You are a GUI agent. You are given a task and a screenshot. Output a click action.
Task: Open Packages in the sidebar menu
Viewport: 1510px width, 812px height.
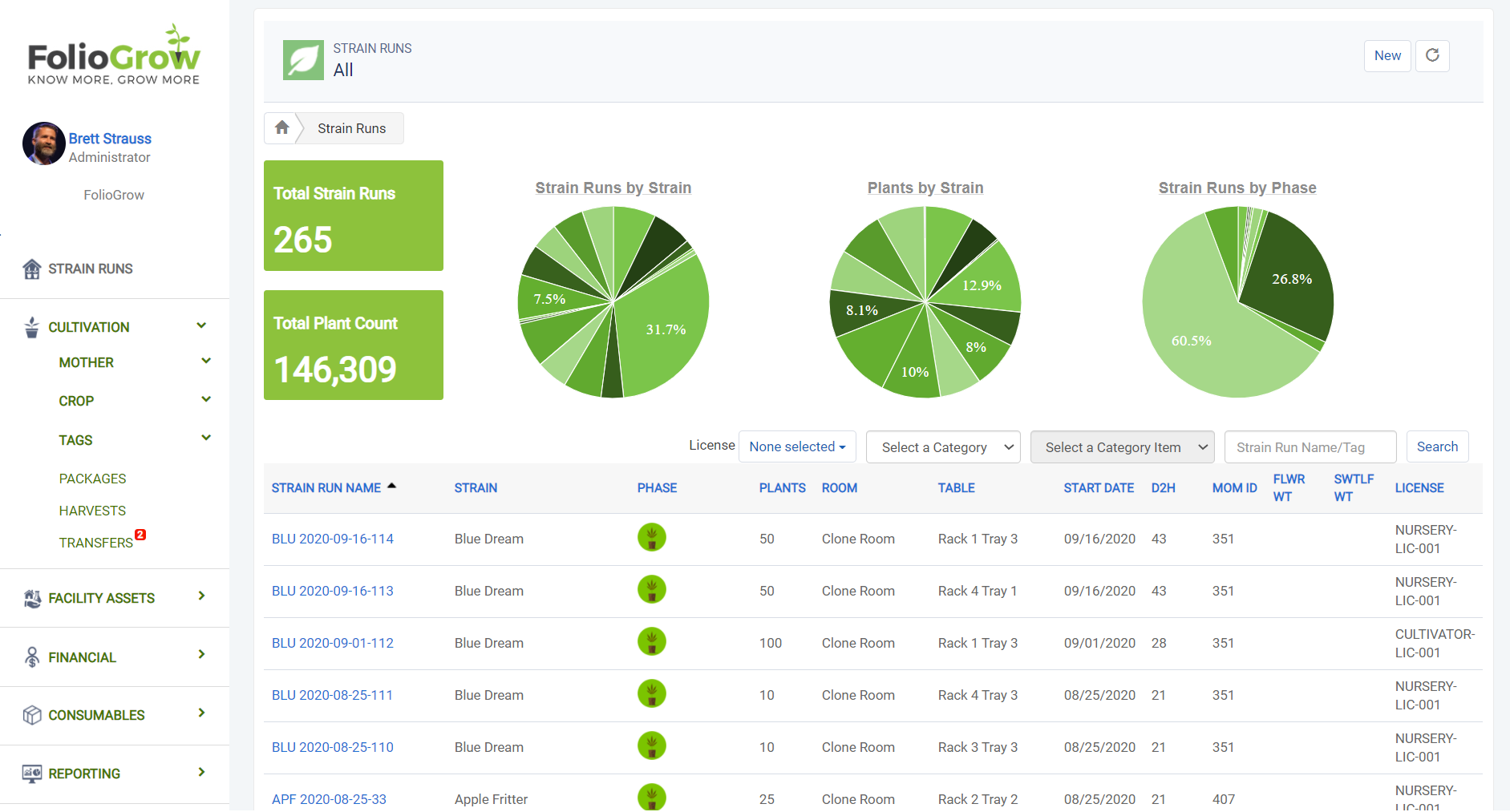coord(92,479)
